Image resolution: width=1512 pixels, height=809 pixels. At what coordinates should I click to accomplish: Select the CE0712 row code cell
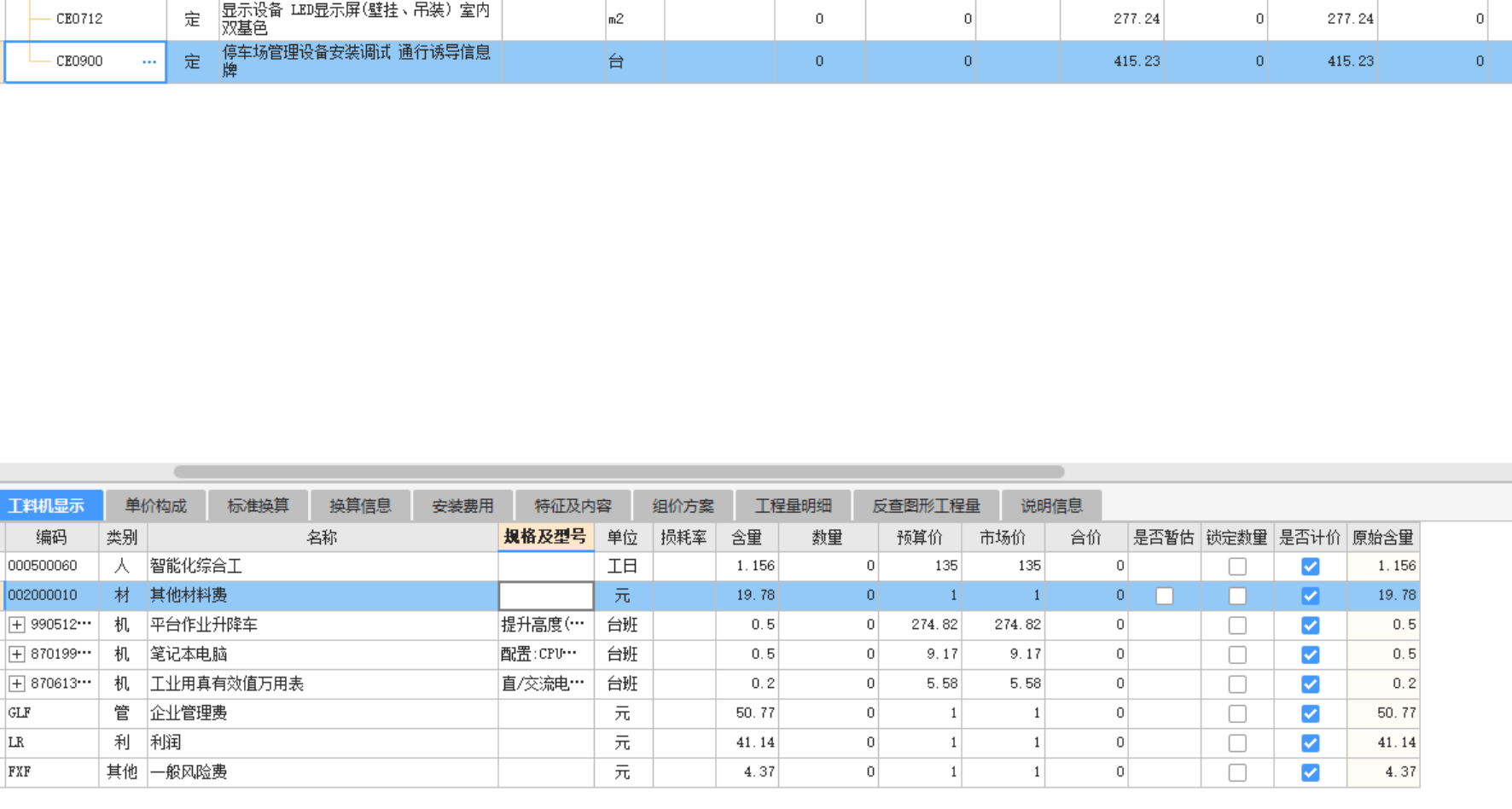[x=85, y=19]
